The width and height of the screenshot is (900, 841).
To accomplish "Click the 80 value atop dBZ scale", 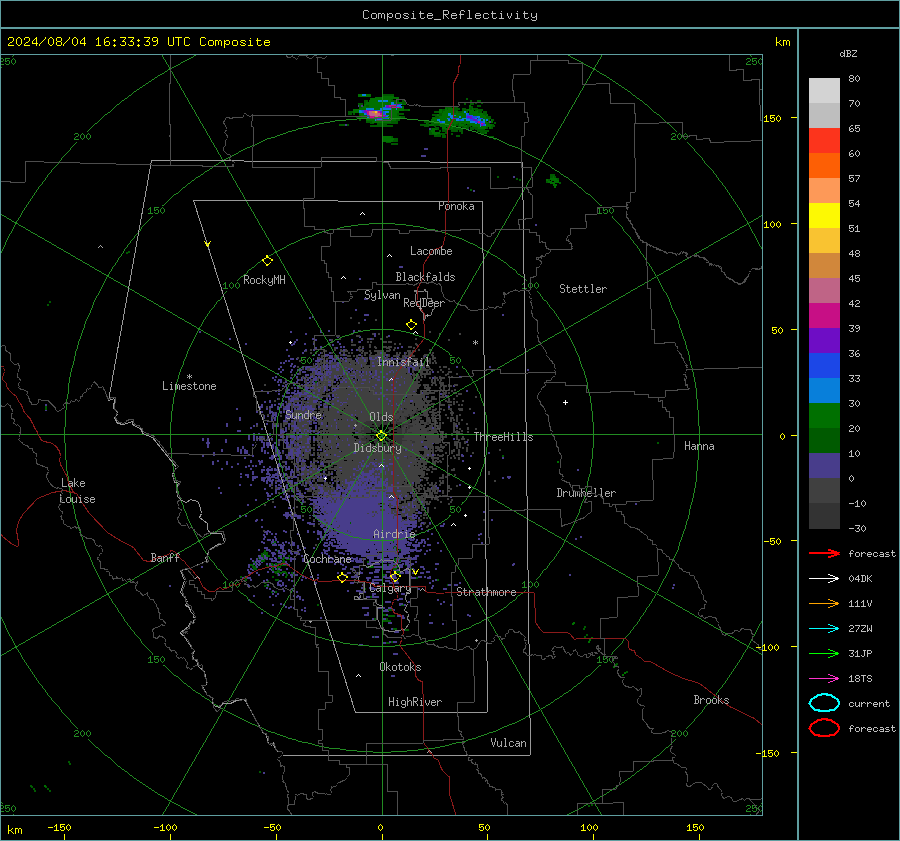I will [x=854, y=79].
